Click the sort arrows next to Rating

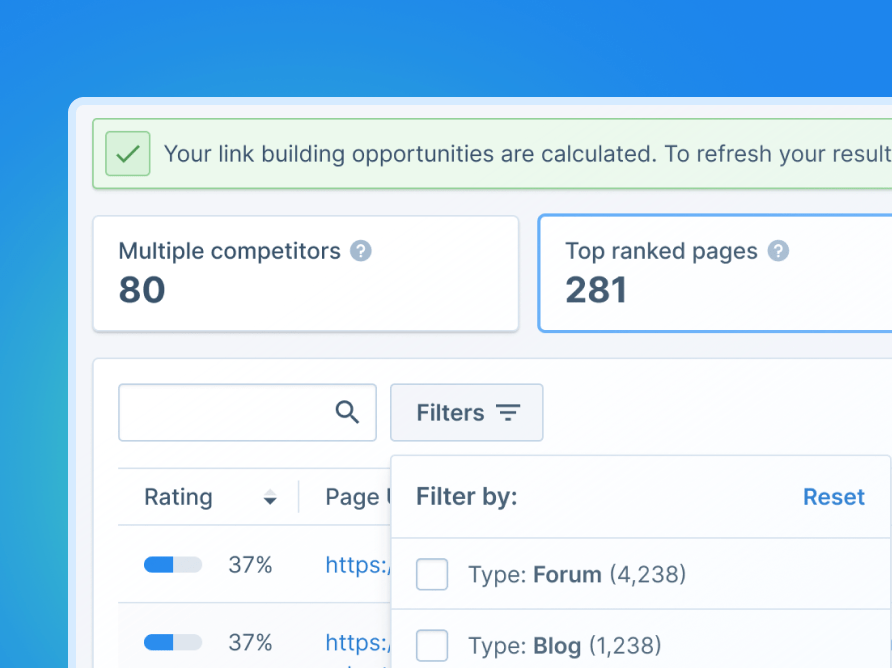270,497
